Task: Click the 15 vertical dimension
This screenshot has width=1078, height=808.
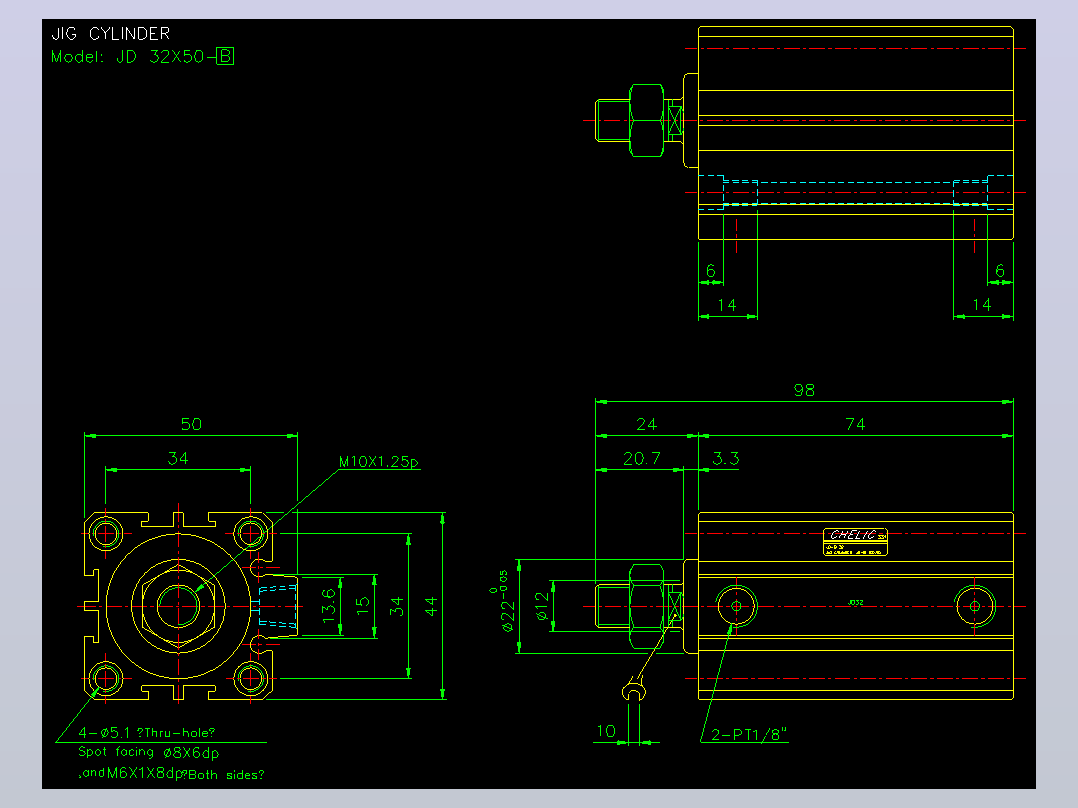Action: click(x=362, y=605)
